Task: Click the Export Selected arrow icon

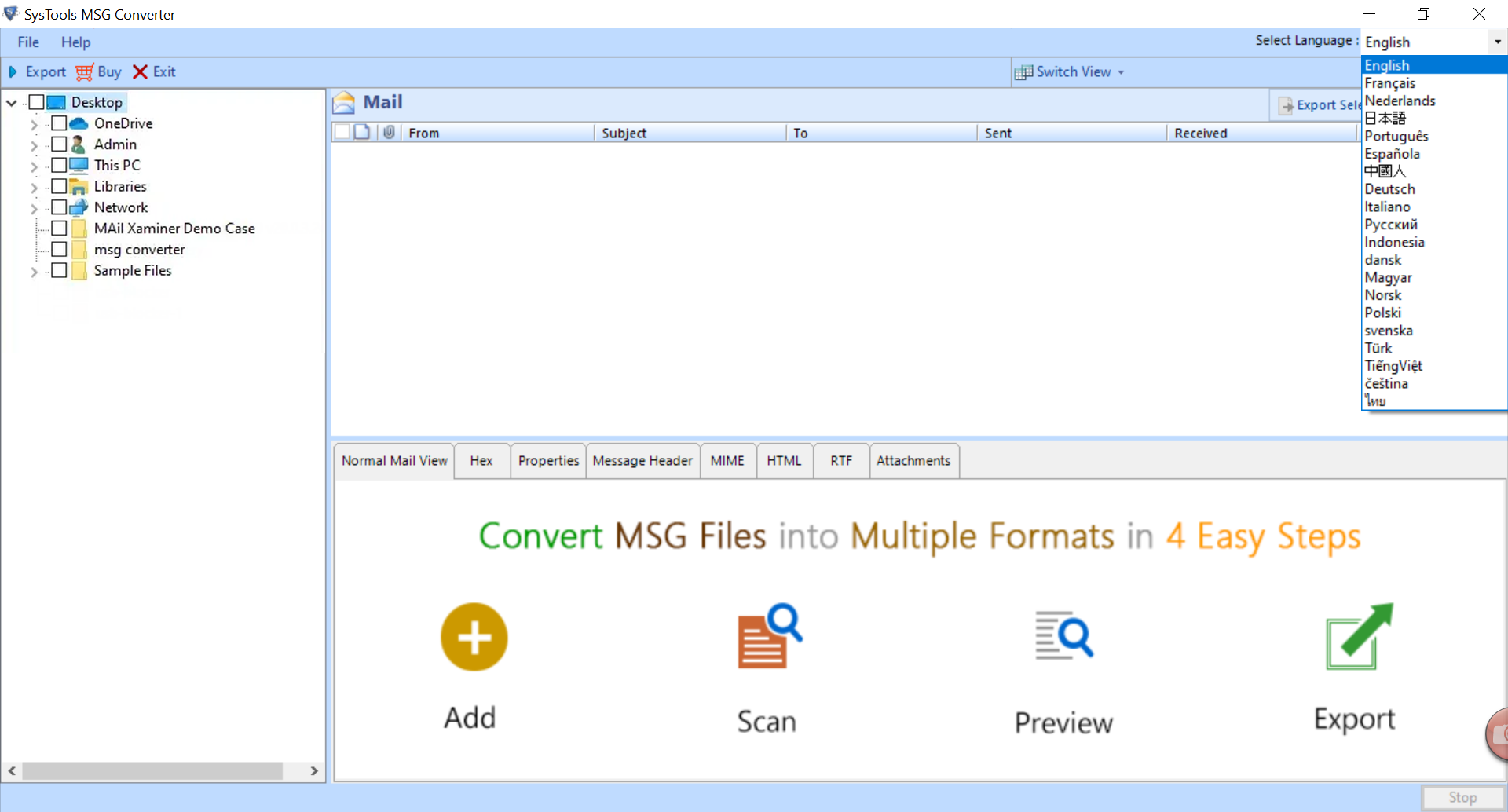Action: point(1287,105)
